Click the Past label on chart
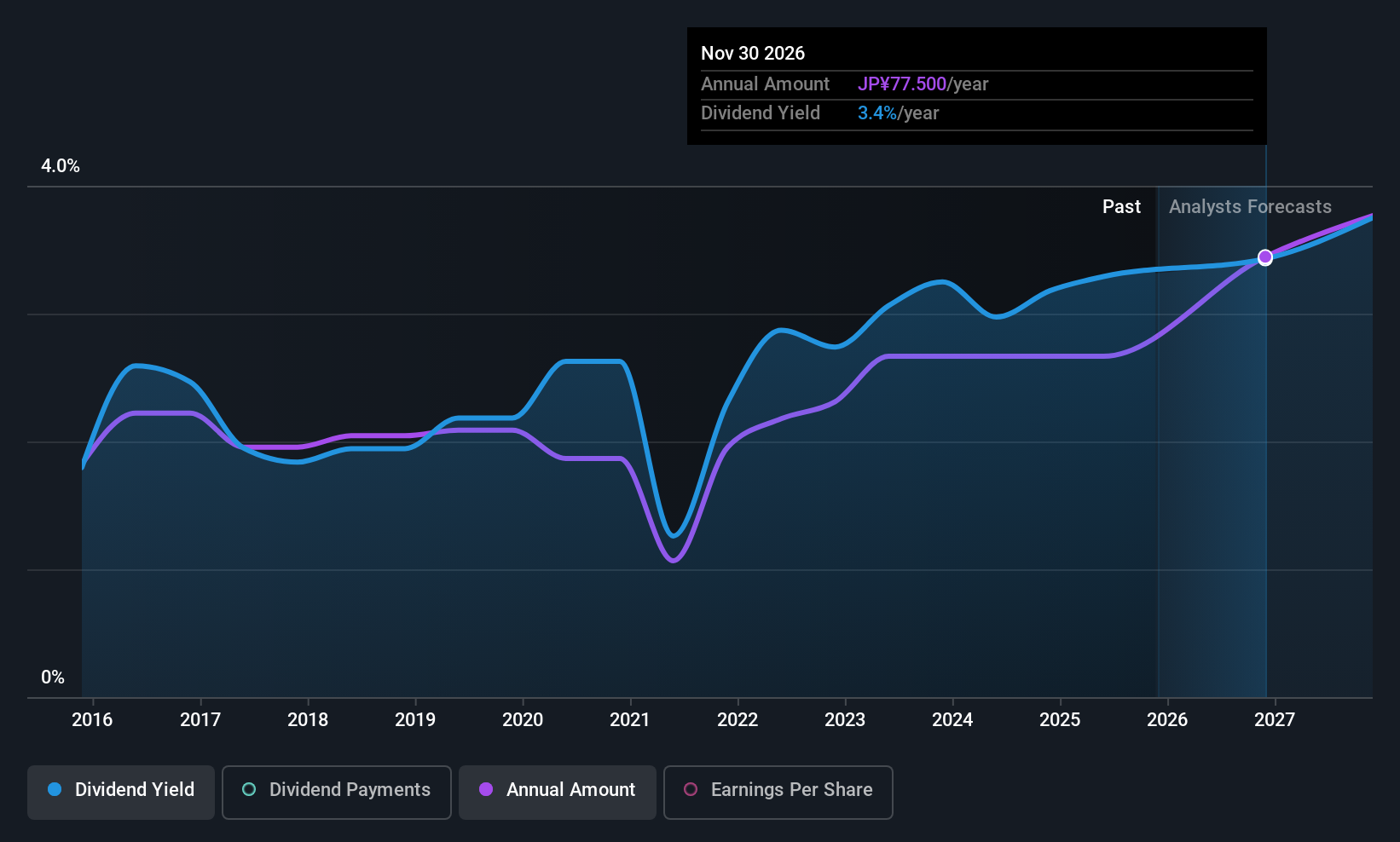The image size is (1400, 842). coord(1121,207)
